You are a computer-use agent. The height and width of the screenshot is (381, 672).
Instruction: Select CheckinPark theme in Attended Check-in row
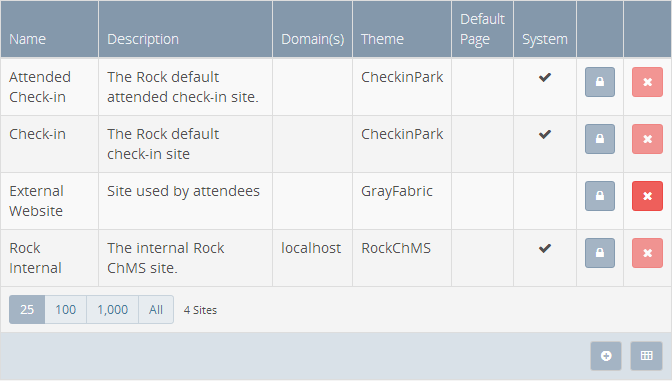[402, 77]
